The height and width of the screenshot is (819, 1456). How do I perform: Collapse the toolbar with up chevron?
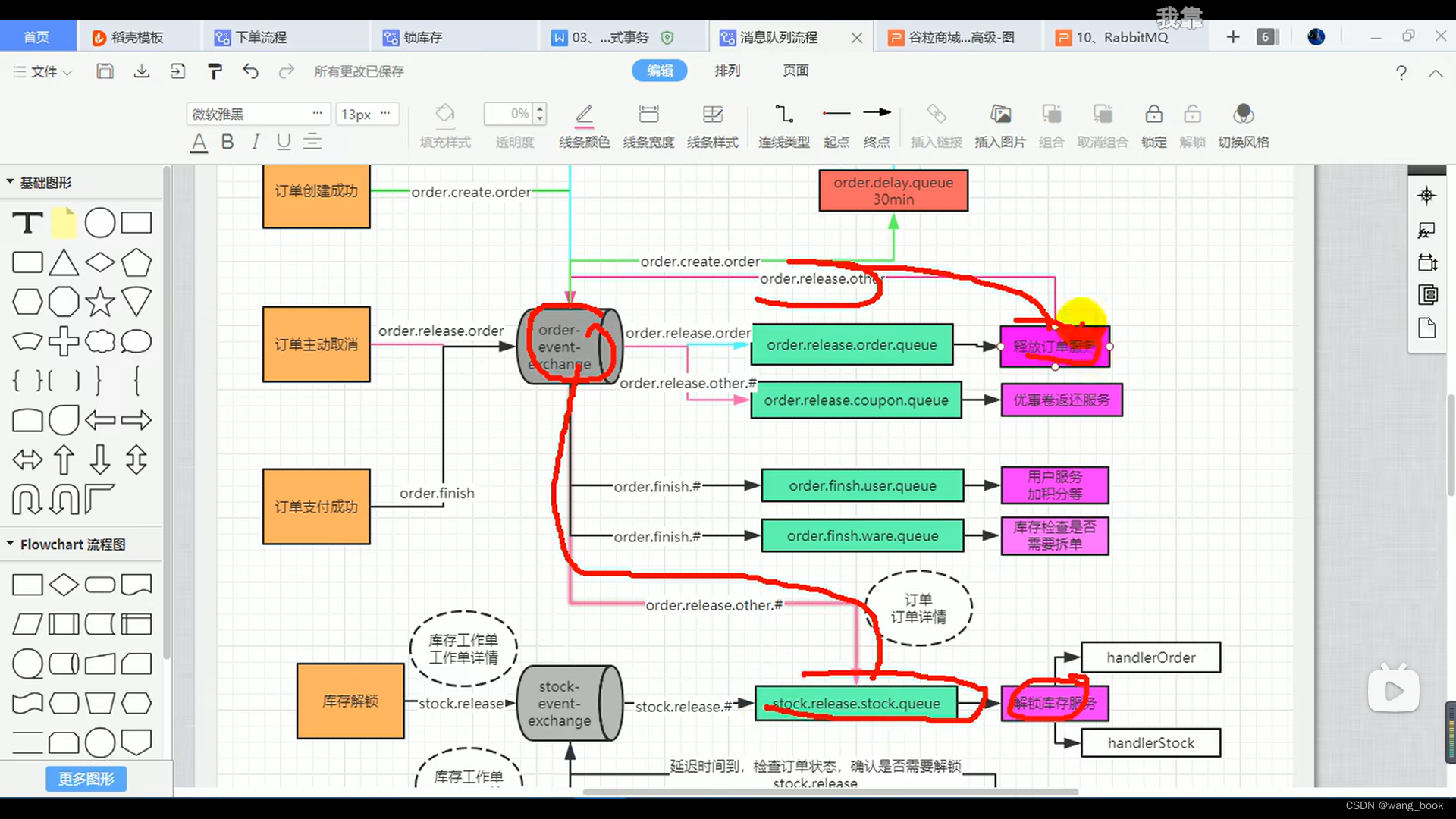1436,73
